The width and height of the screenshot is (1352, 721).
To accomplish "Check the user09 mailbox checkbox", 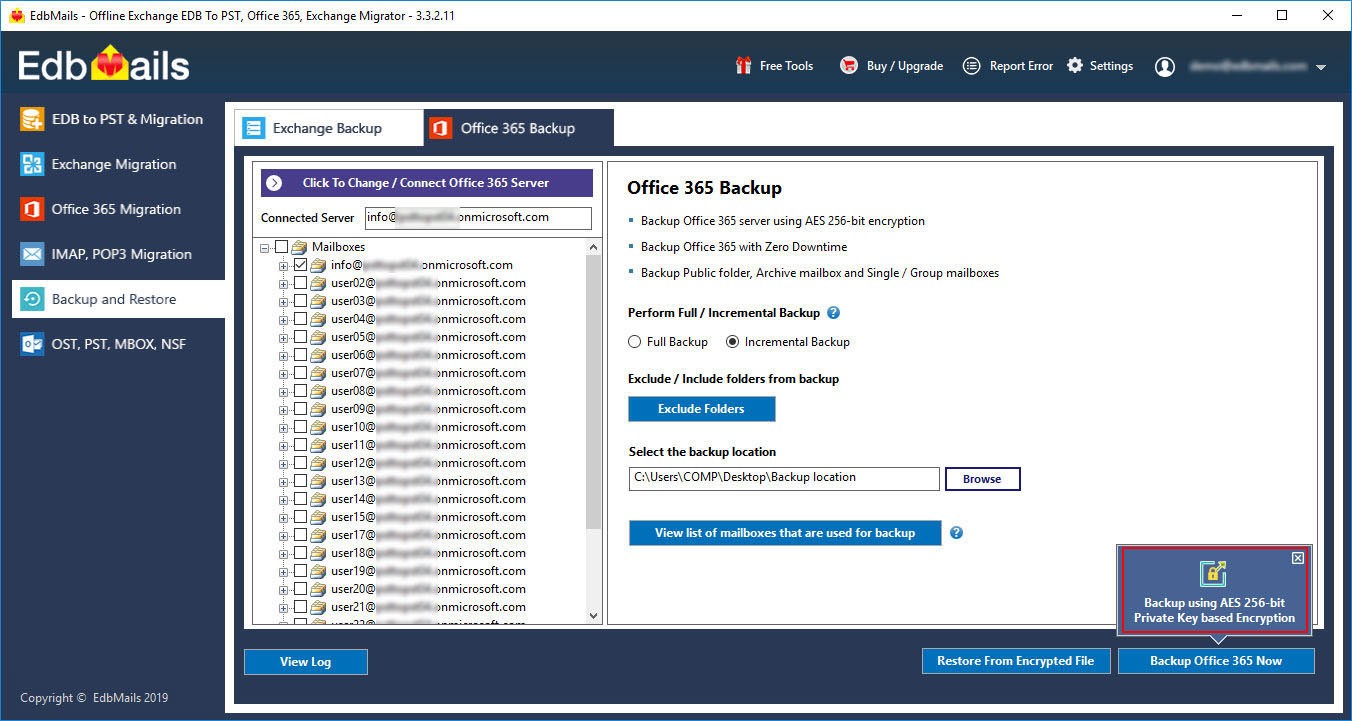I will [300, 409].
